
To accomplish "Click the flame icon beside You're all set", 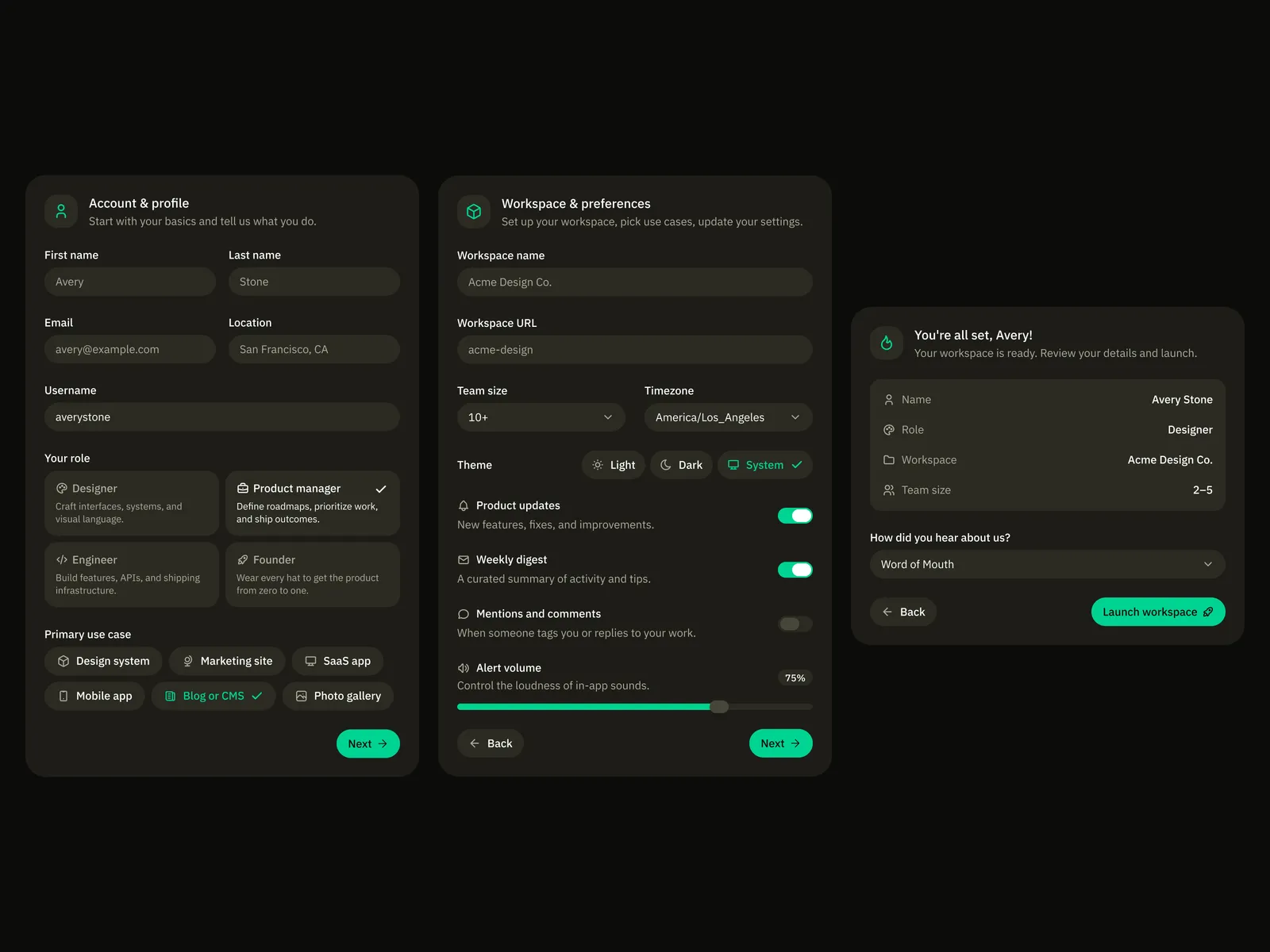I will click(887, 344).
